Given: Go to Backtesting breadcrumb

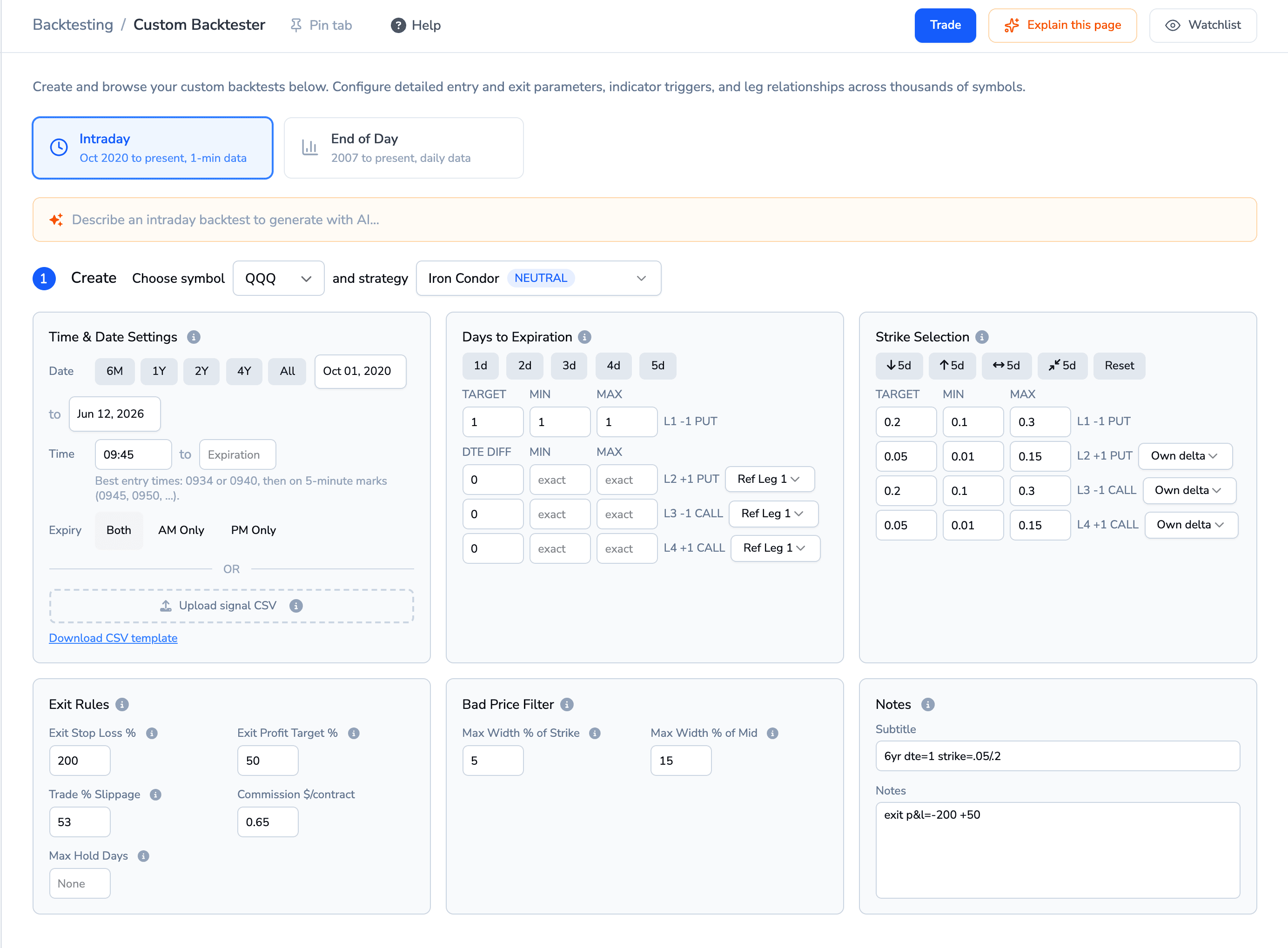Looking at the screenshot, I should [x=73, y=25].
